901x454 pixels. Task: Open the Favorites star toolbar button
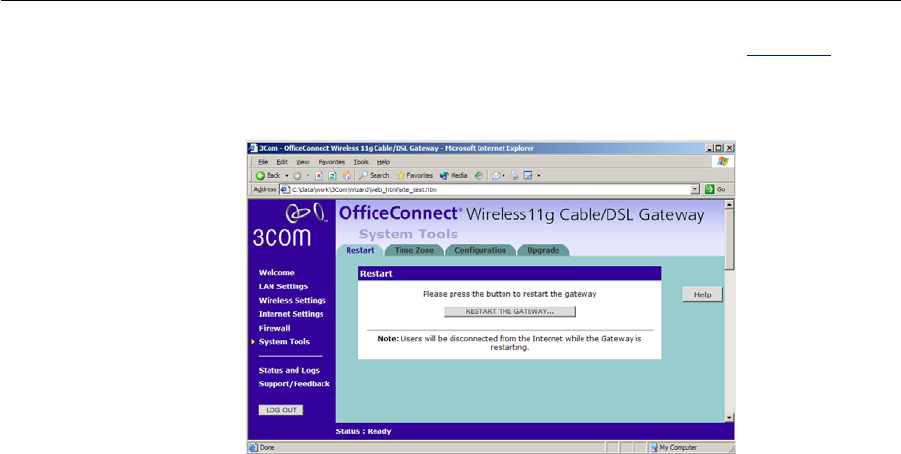point(415,176)
